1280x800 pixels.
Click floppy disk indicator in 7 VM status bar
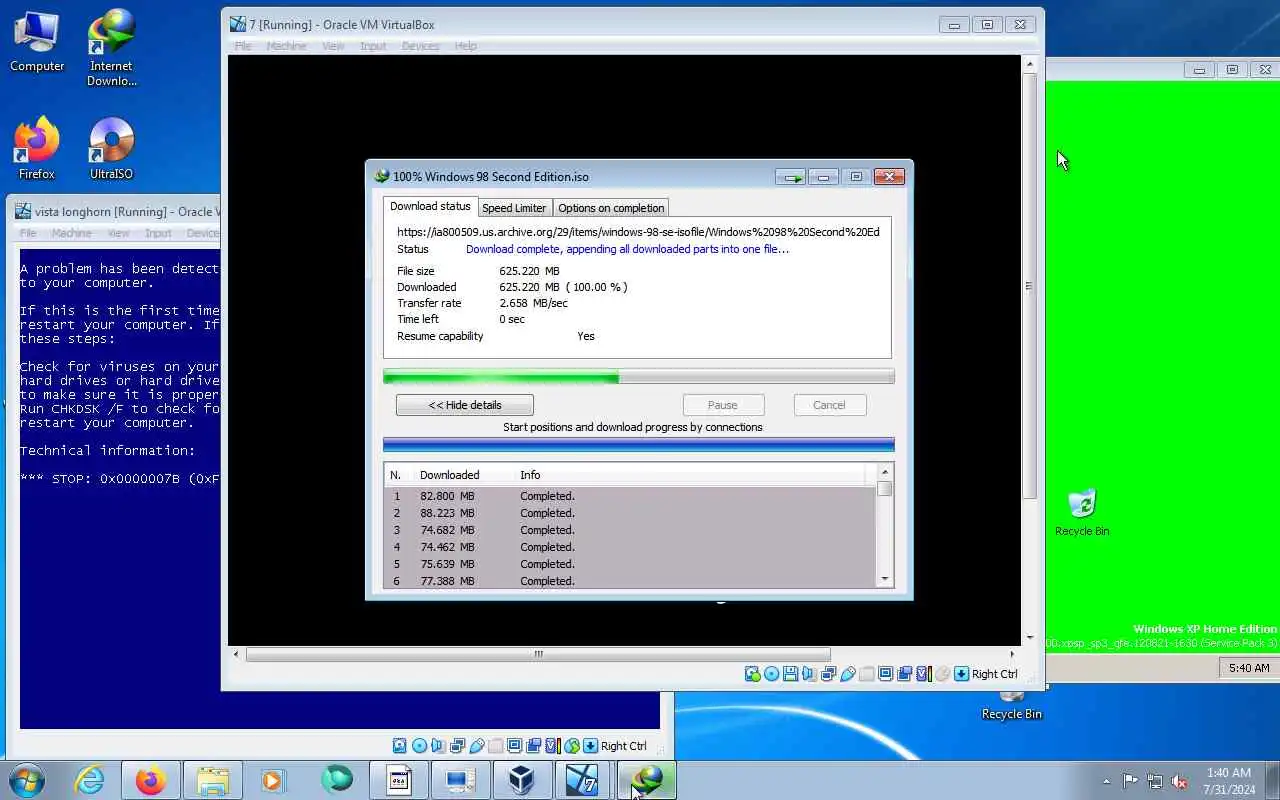(790, 674)
